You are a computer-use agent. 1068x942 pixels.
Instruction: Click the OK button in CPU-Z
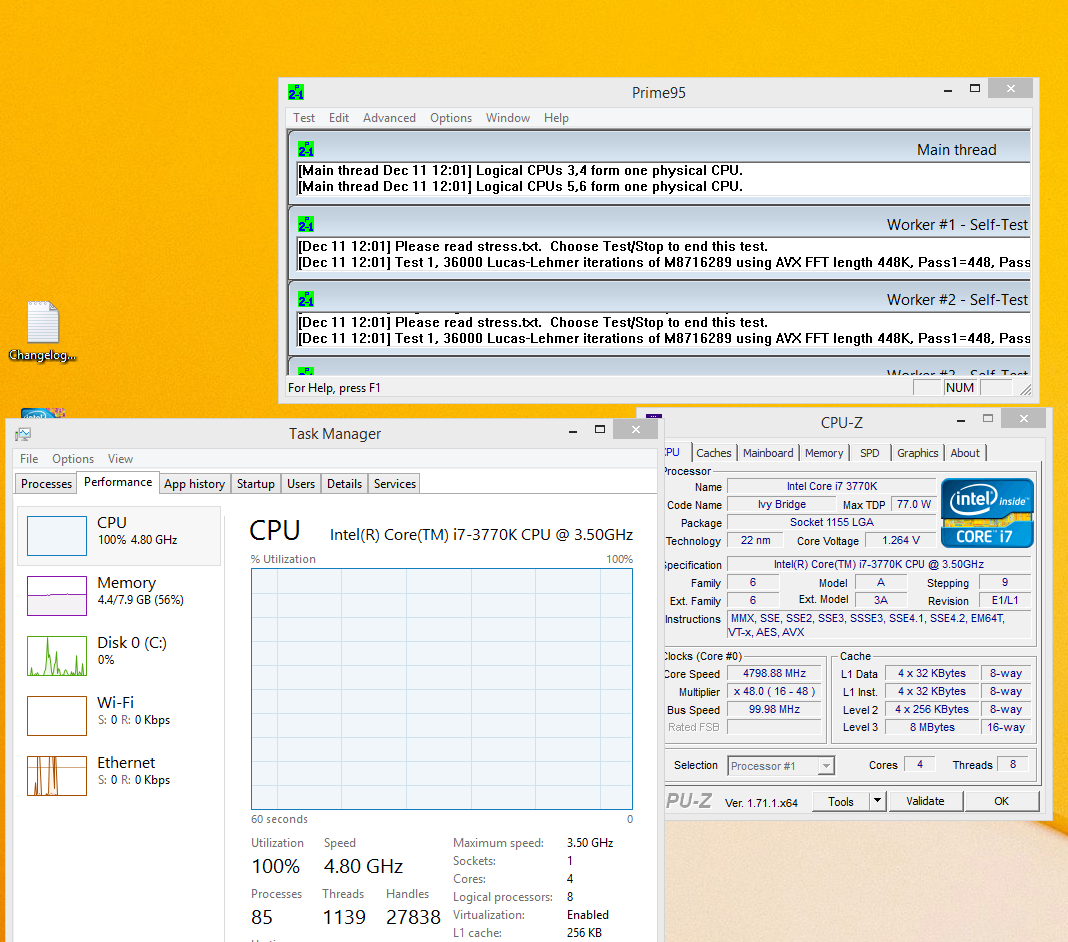(1001, 801)
